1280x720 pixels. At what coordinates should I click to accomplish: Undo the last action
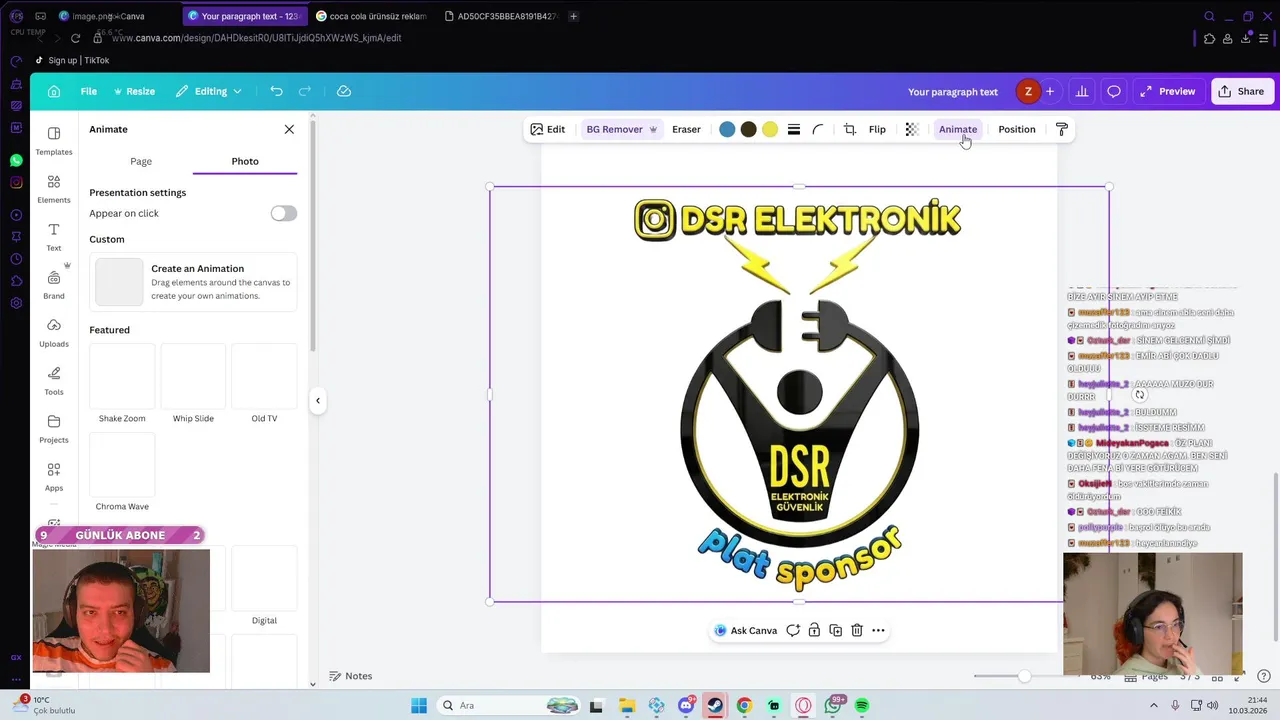(x=276, y=91)
